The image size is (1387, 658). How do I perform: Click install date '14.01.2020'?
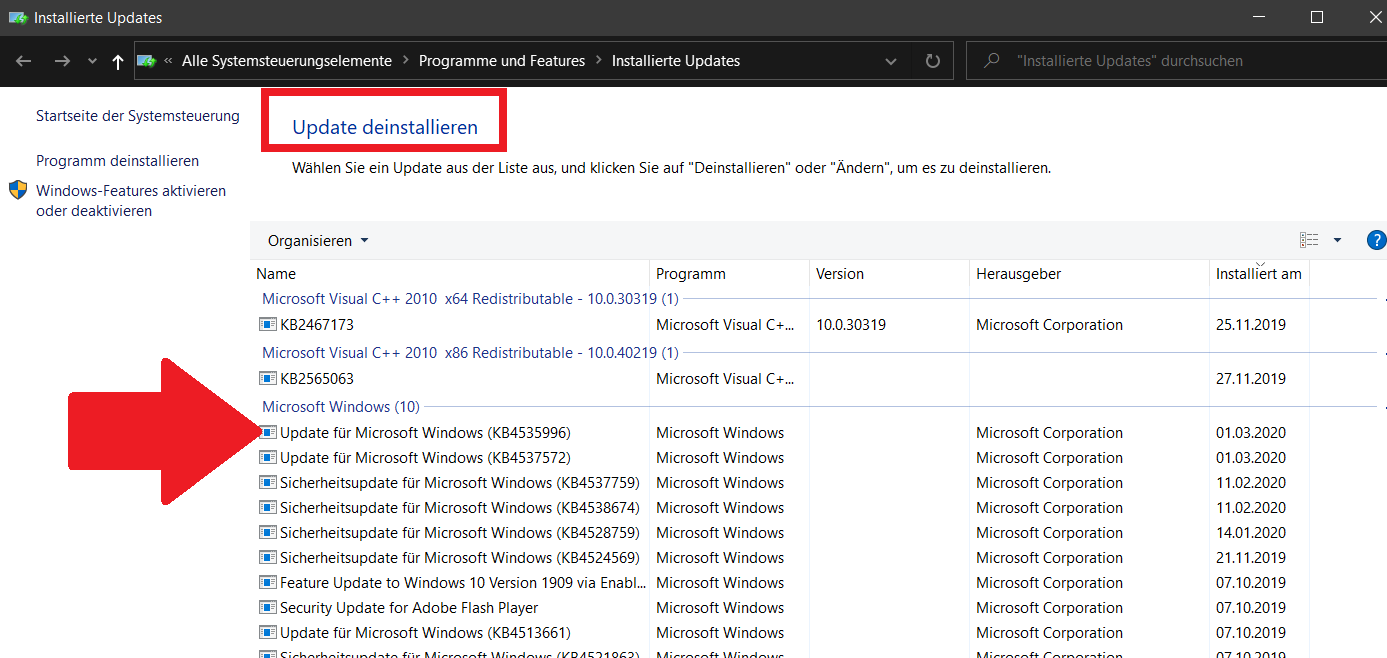pyautogui.click(x=1251, y=533)
